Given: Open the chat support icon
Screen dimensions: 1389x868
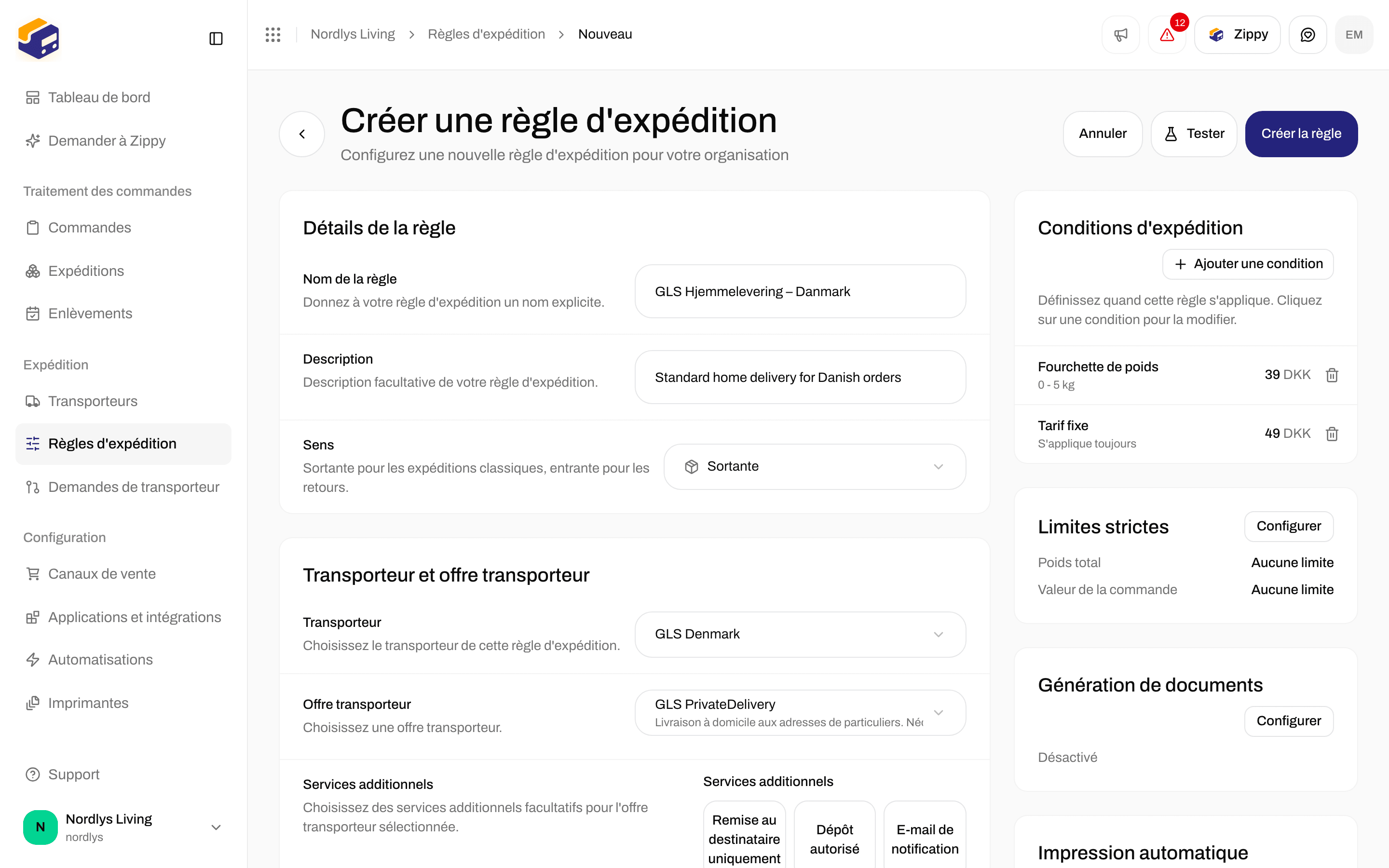Looking at the screenshot, I should point(1307,34).
